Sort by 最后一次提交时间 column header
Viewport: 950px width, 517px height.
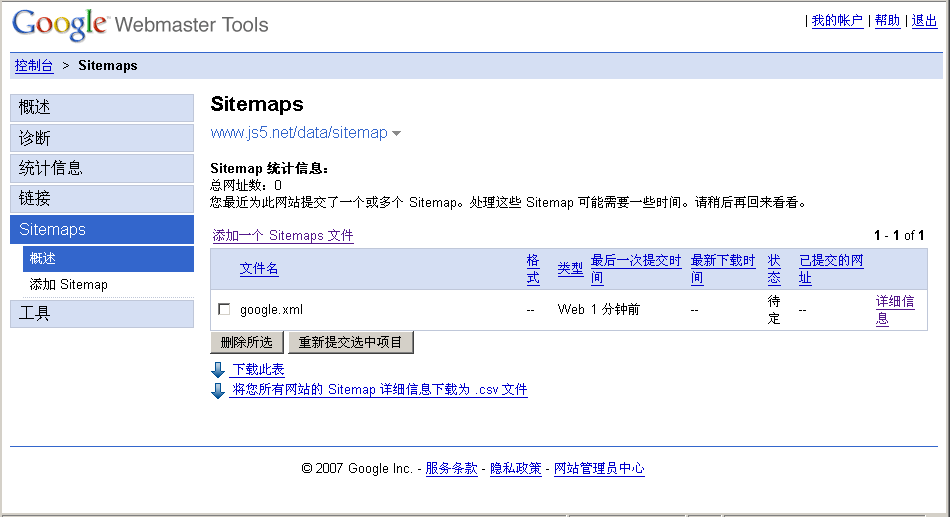point(636,269)
